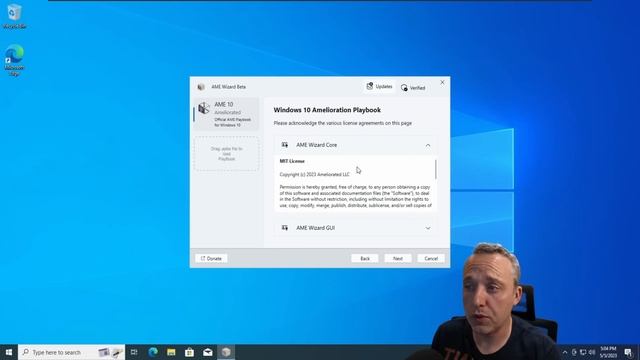Click the volume tray icon
The height and width of the screenshot is (360, 640).
[x=592, y=352]
